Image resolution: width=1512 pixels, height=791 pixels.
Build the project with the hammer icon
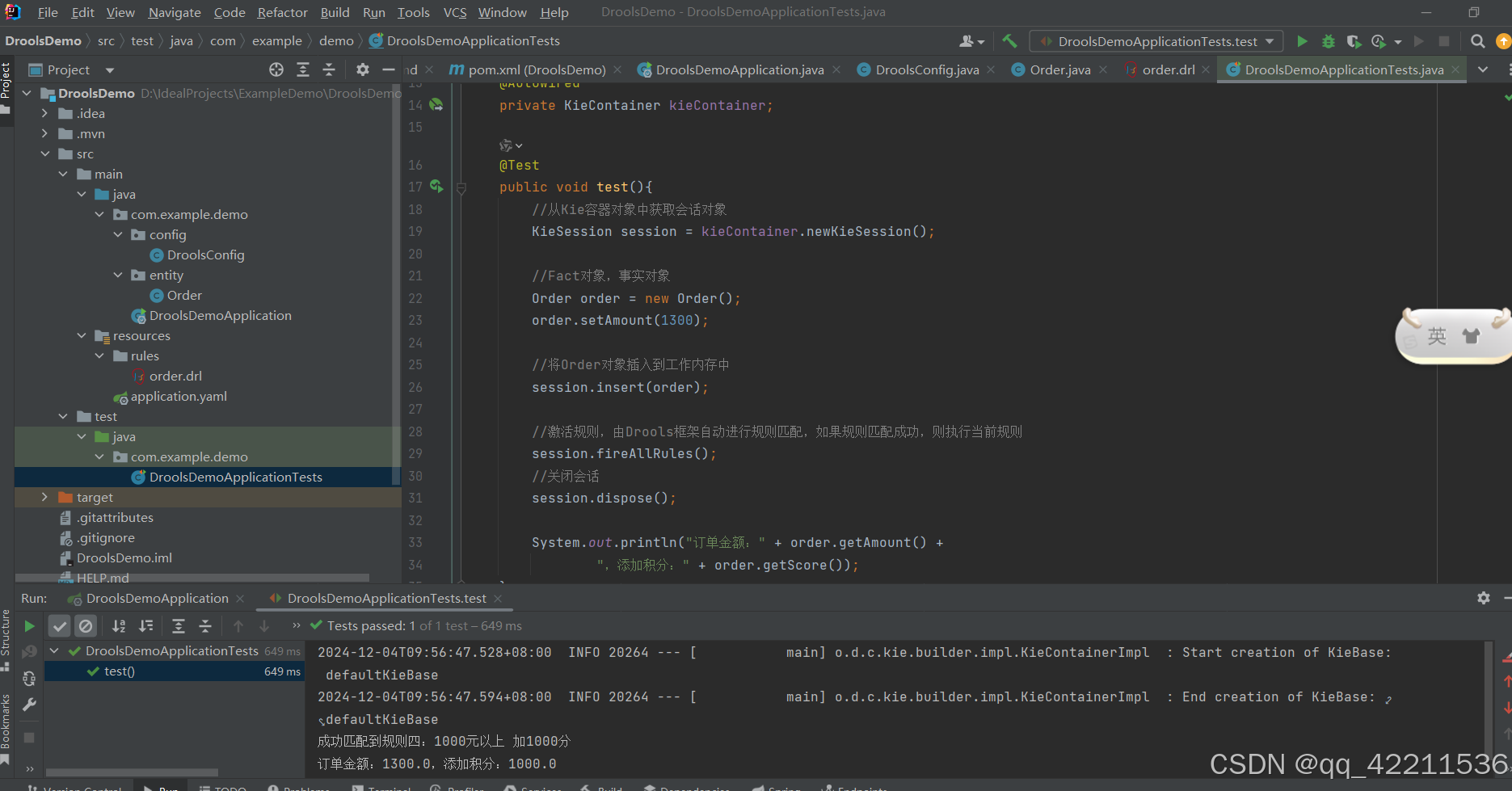click(x=1009, y=41)
